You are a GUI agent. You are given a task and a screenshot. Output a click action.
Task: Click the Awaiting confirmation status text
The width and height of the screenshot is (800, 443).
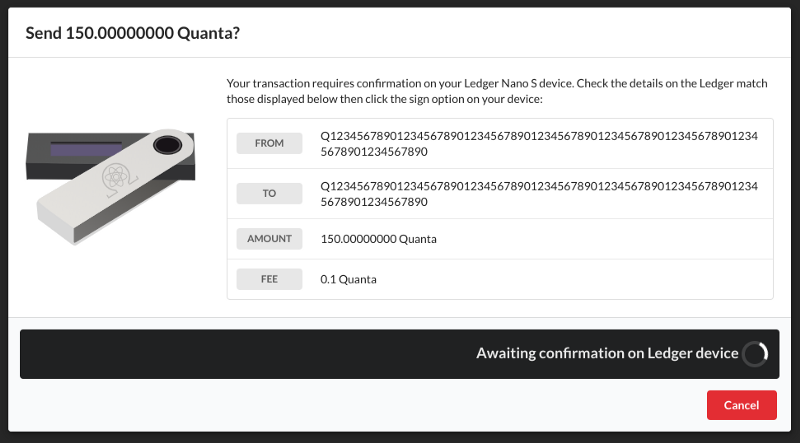point(607,354)
